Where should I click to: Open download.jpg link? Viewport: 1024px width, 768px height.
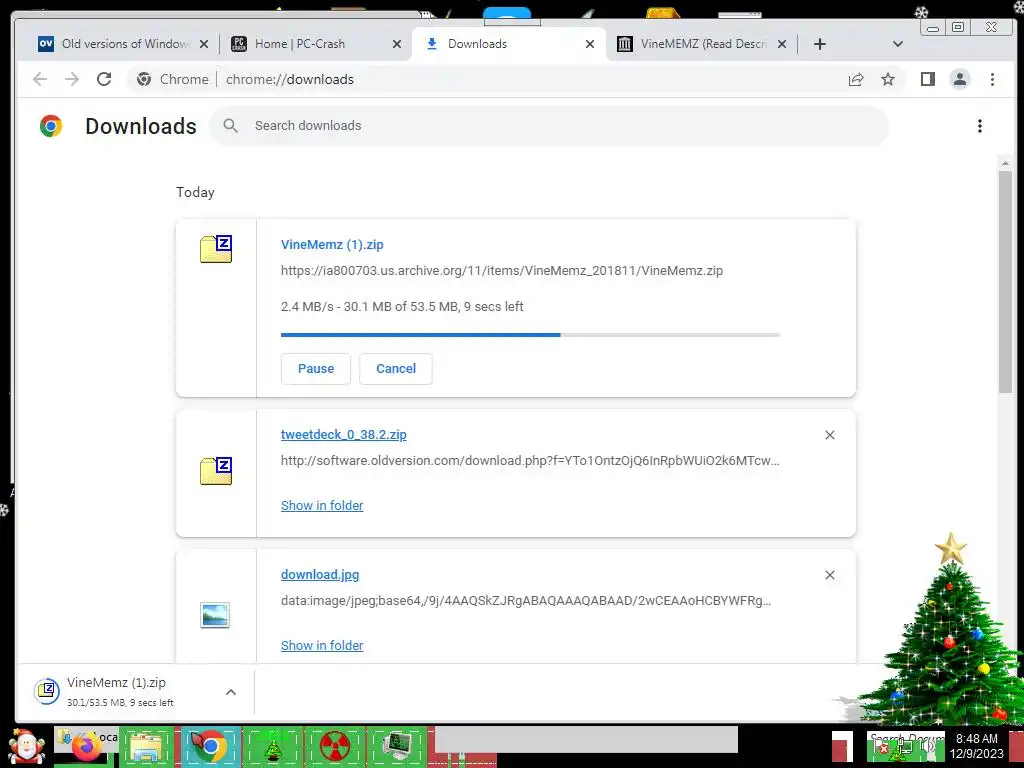[x=320, y=575]
